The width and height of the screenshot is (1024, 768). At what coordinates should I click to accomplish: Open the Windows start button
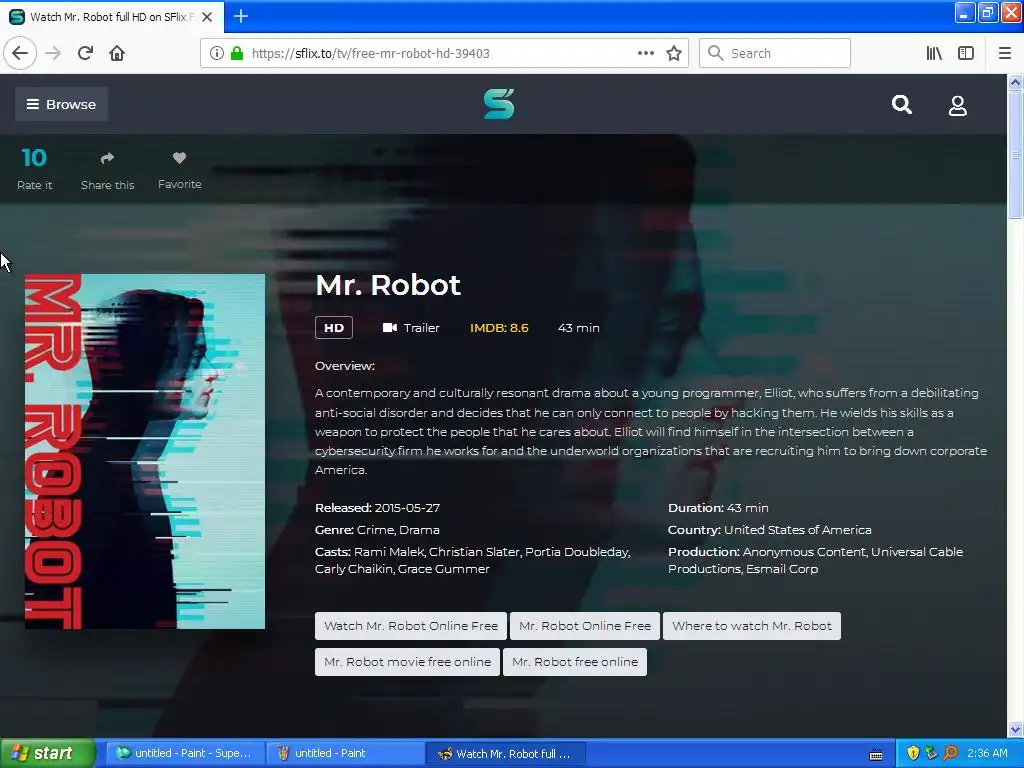(46, 754)
